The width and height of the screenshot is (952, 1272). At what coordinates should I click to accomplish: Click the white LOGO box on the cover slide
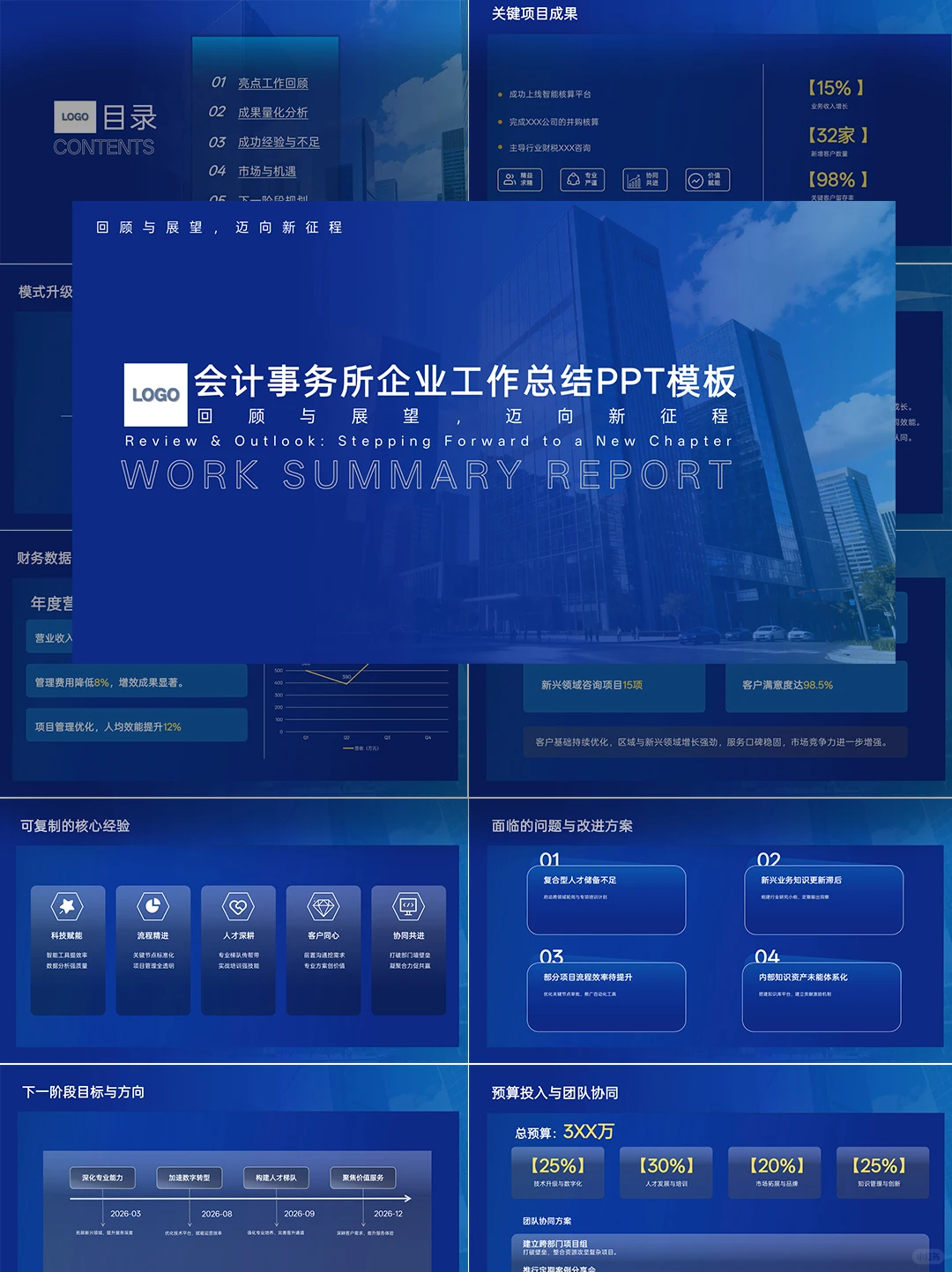point(156,394)
